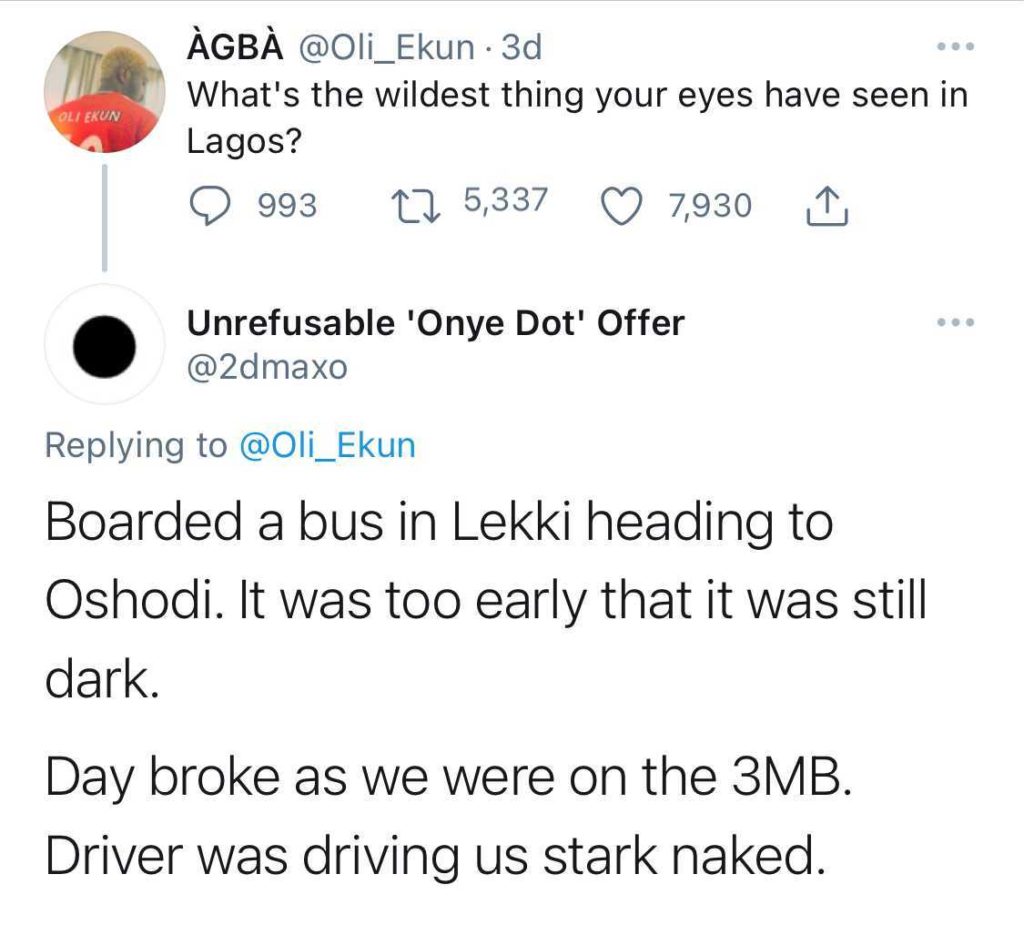This screenshot has width=1024, height=925.
Task: Click the reply speech bubble icon
Action: [210, 205]
